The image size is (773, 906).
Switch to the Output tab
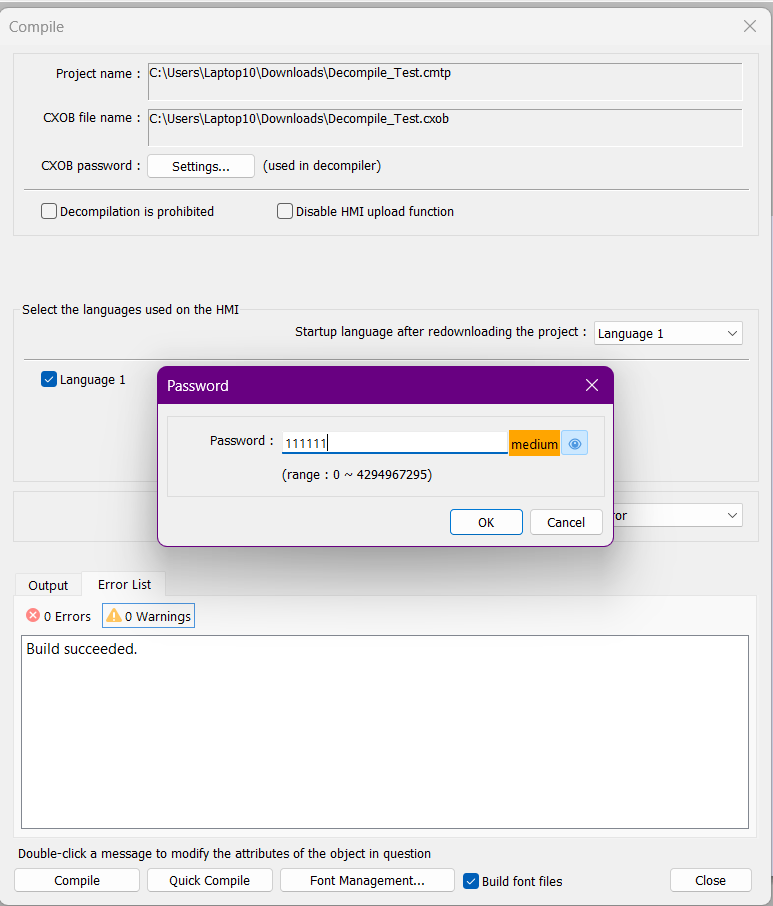[48, 585]
